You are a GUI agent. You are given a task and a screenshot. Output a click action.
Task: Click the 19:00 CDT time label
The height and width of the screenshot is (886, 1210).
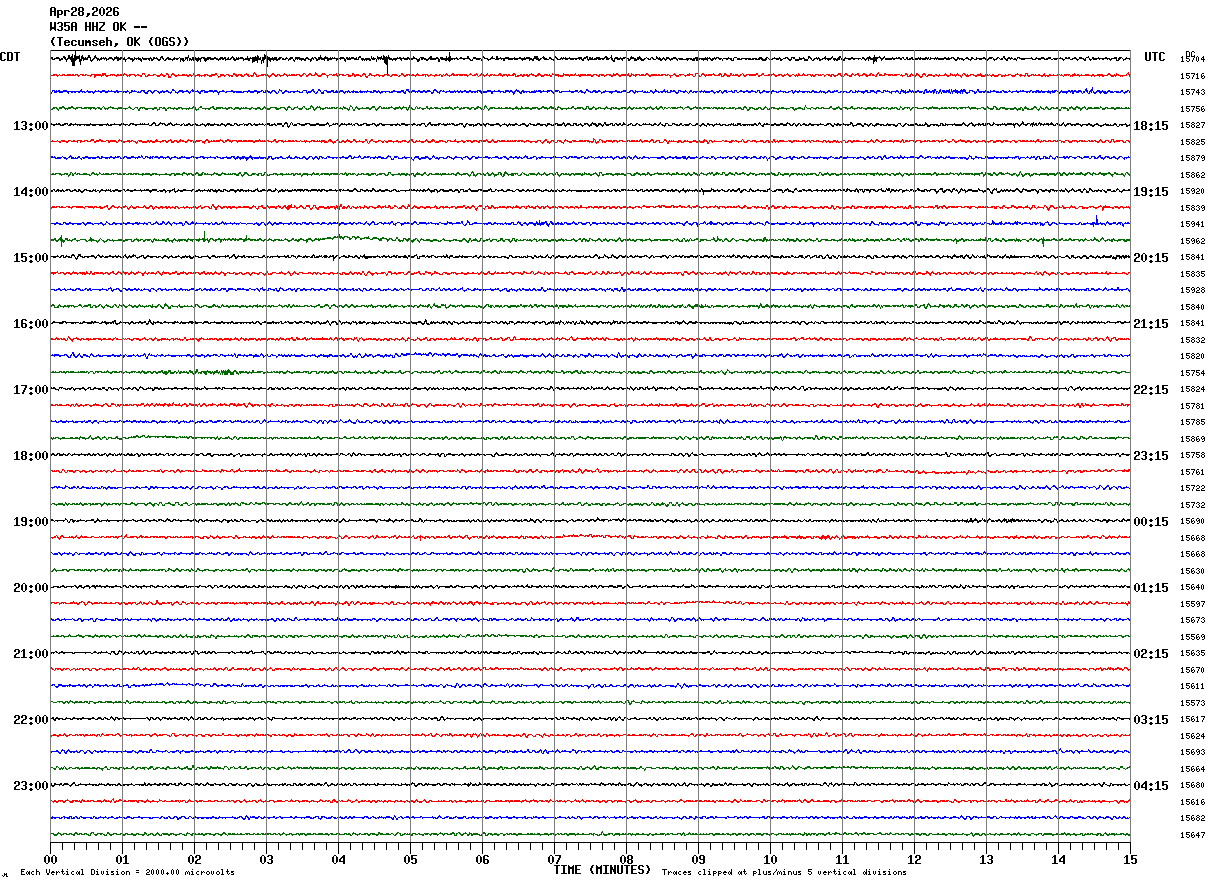click(31, 522)
